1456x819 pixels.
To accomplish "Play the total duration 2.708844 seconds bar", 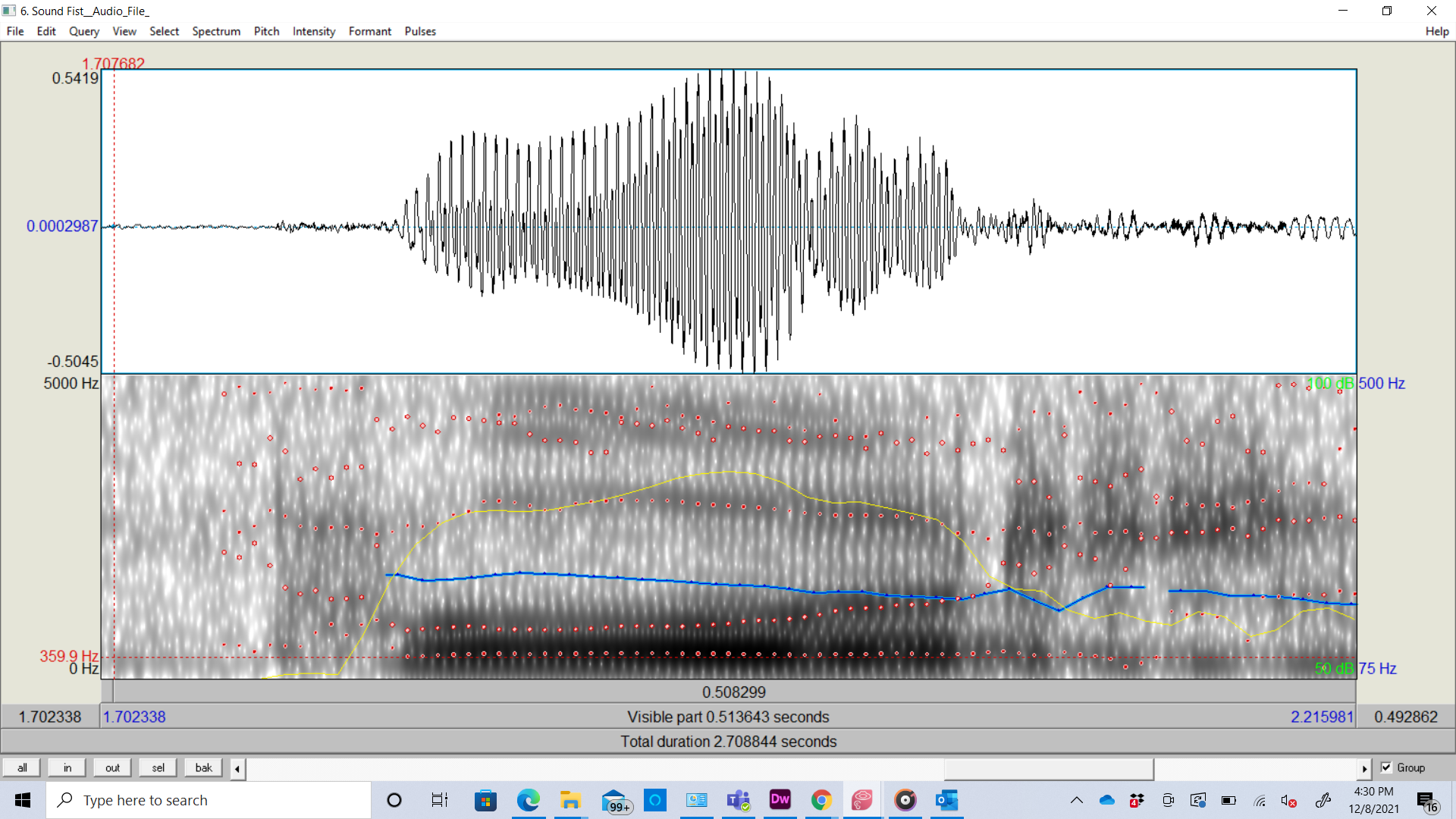I will (728, 742).
